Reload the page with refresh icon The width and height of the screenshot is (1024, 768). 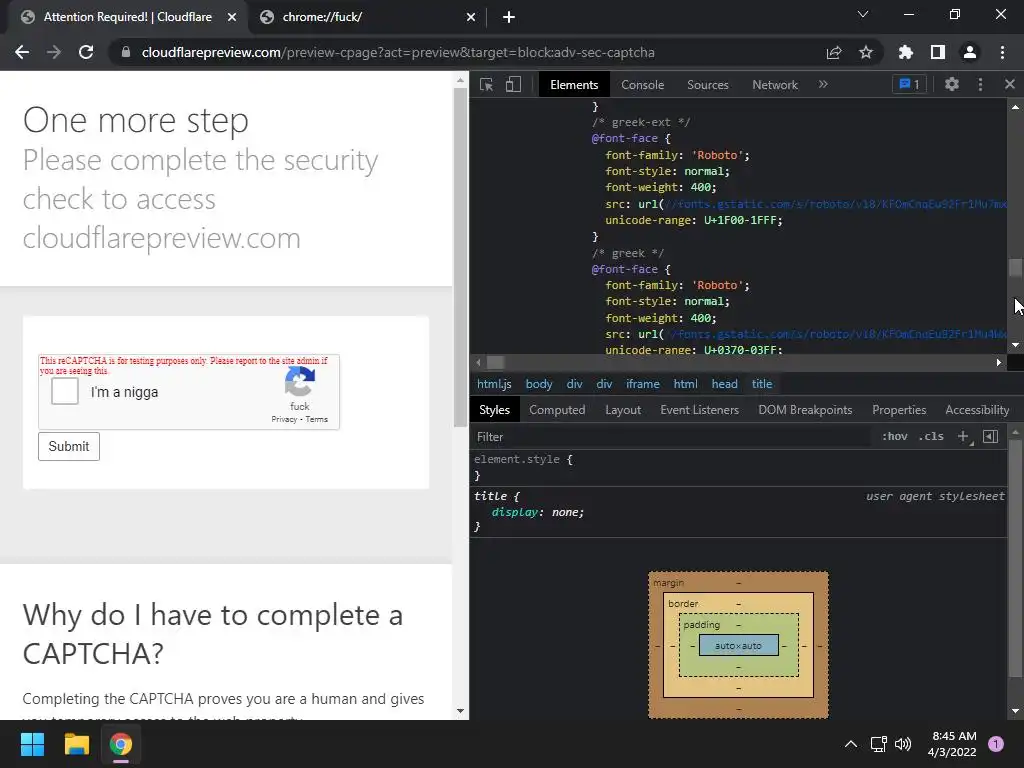point(86,52)
